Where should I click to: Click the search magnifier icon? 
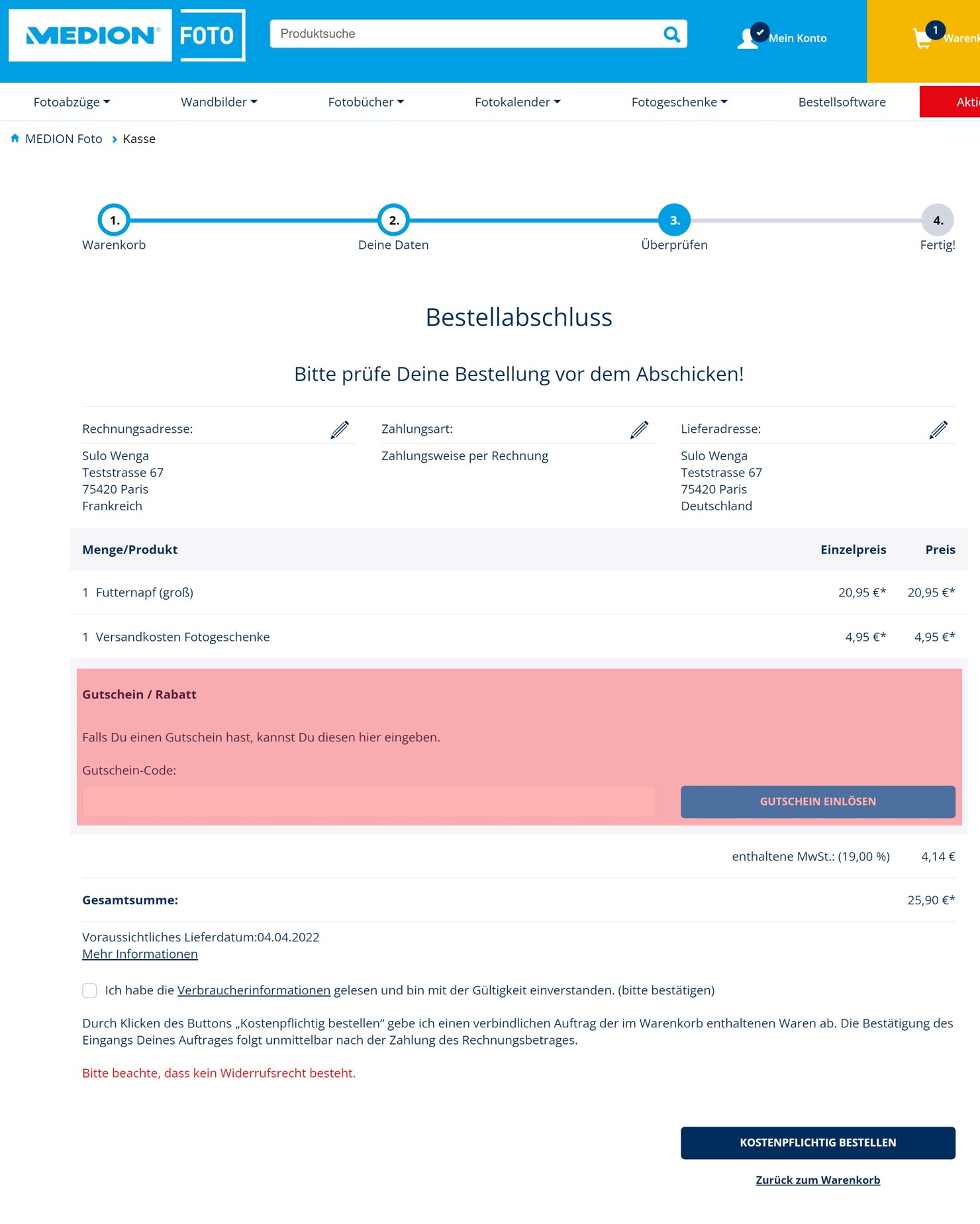click(x=671, y=34)
